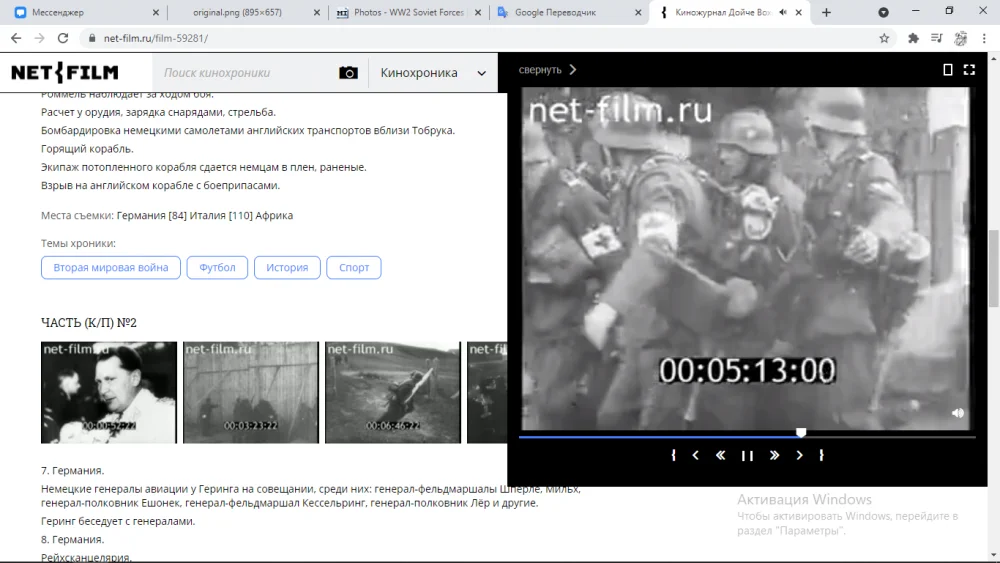The image size is (1000, 563).
Task: Close the Мессенджер tab
Action: click(x=156, y=12)
